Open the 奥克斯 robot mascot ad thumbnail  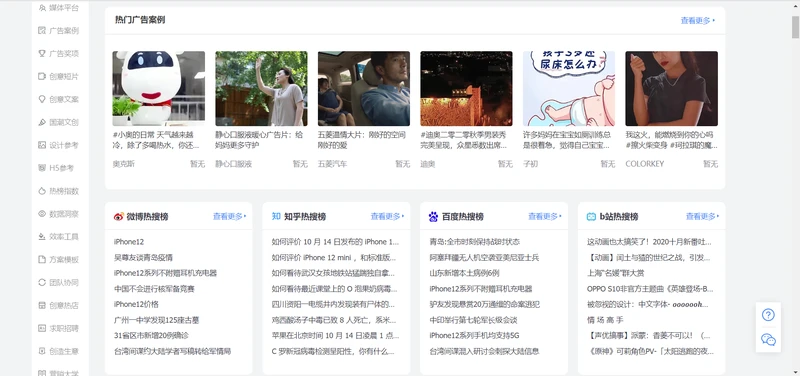click(x=159, y=88)
